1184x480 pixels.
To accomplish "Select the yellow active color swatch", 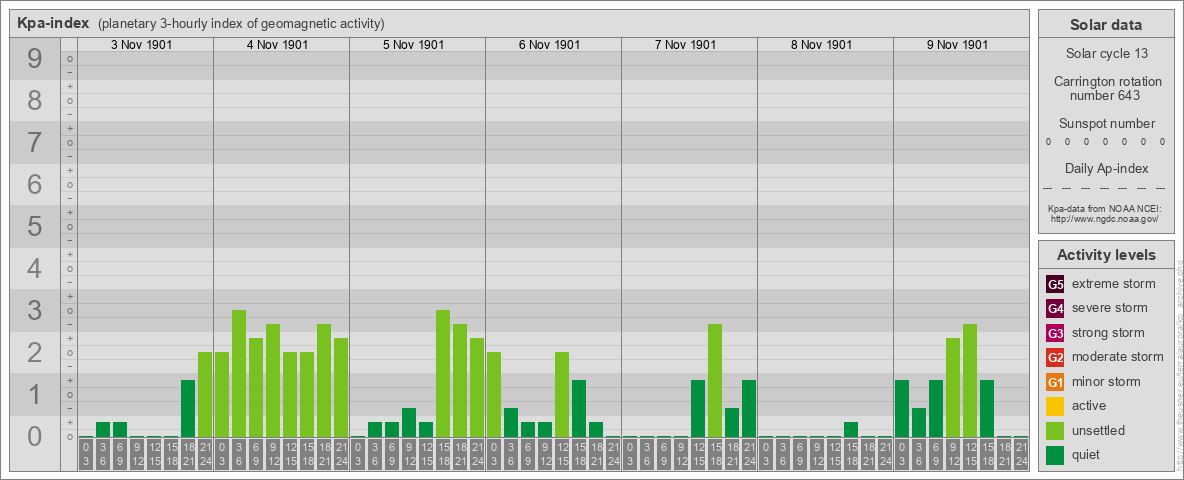I will (1055, 406).
